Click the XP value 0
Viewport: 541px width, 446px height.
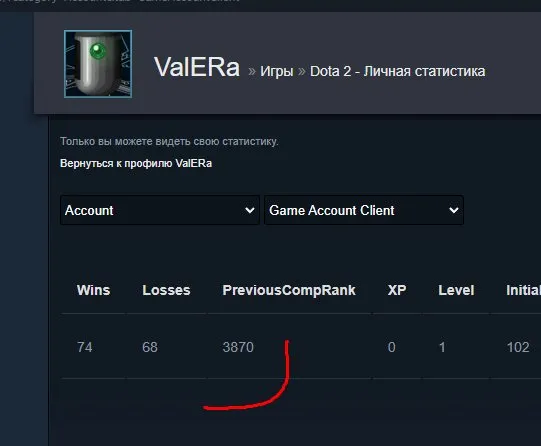pos(392,347)
